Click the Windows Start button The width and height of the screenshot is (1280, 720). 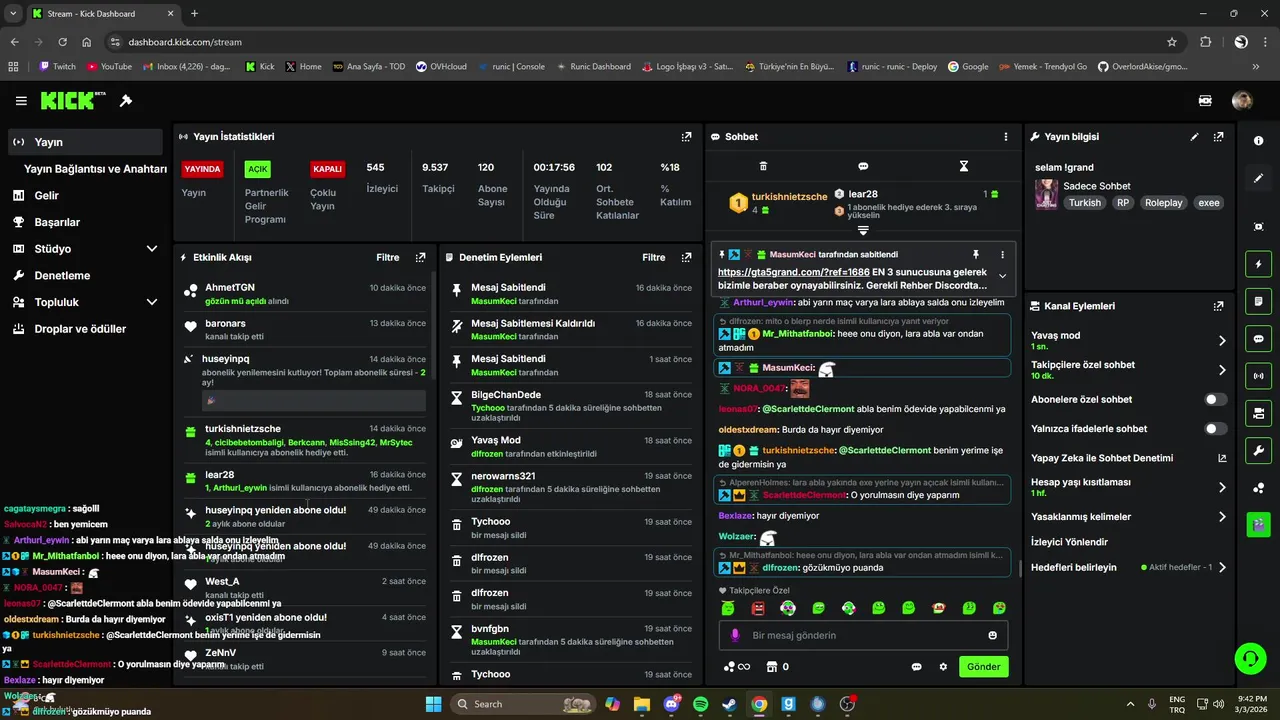pos(433,704)
